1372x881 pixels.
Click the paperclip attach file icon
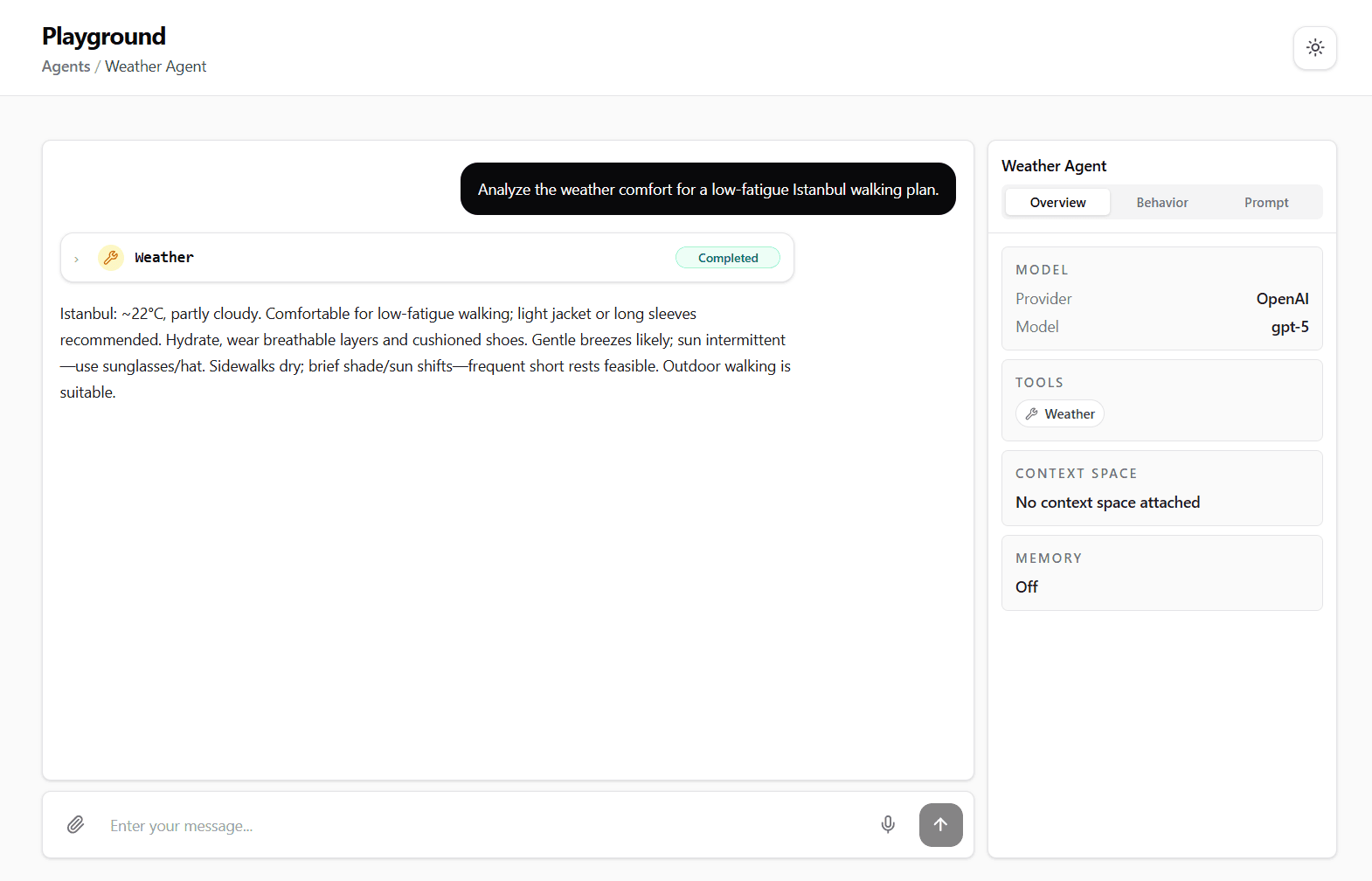(76, 824)
